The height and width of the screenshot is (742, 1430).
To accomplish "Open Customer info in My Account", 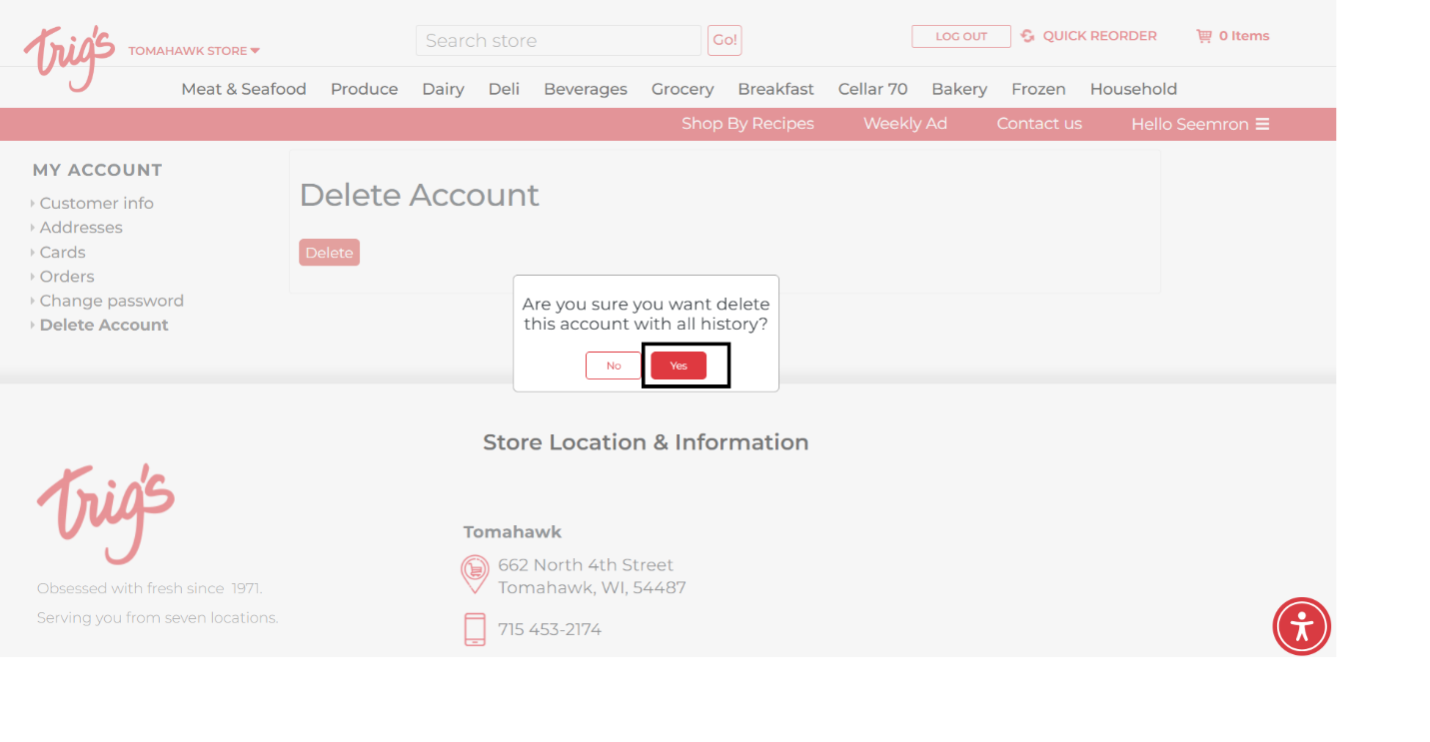I will 96,203.
